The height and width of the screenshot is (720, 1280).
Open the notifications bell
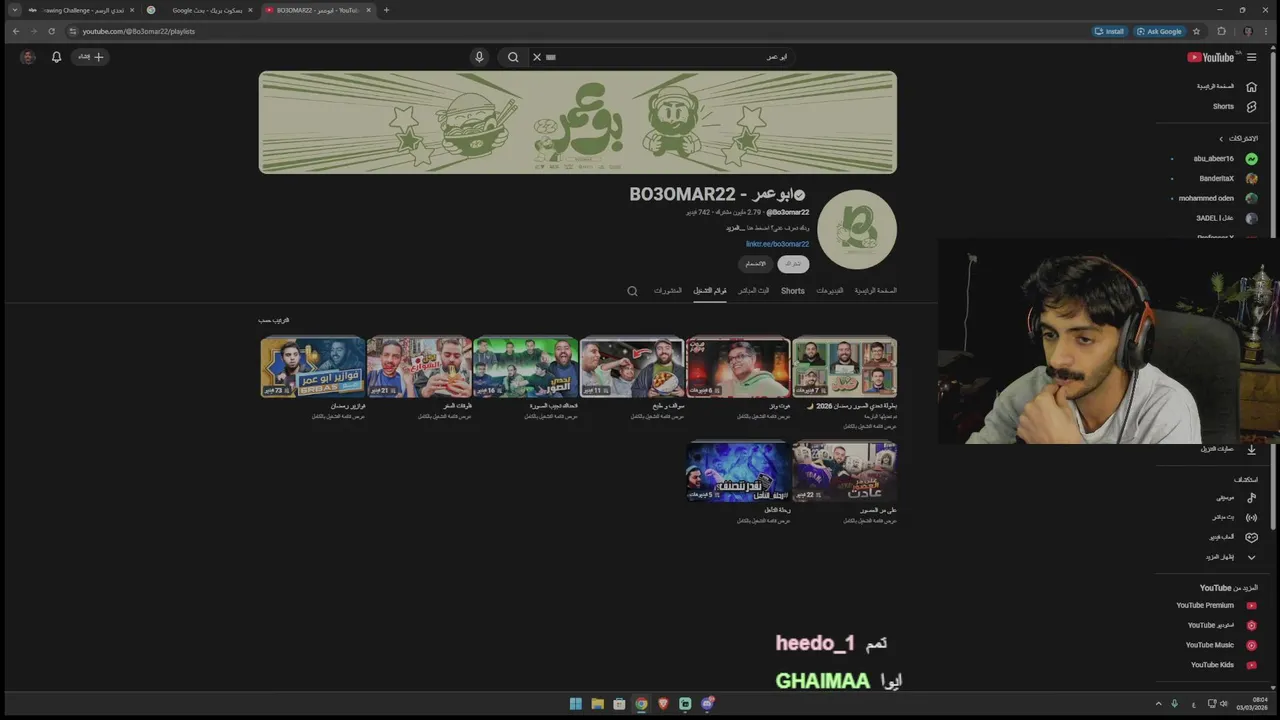point(56,57)
